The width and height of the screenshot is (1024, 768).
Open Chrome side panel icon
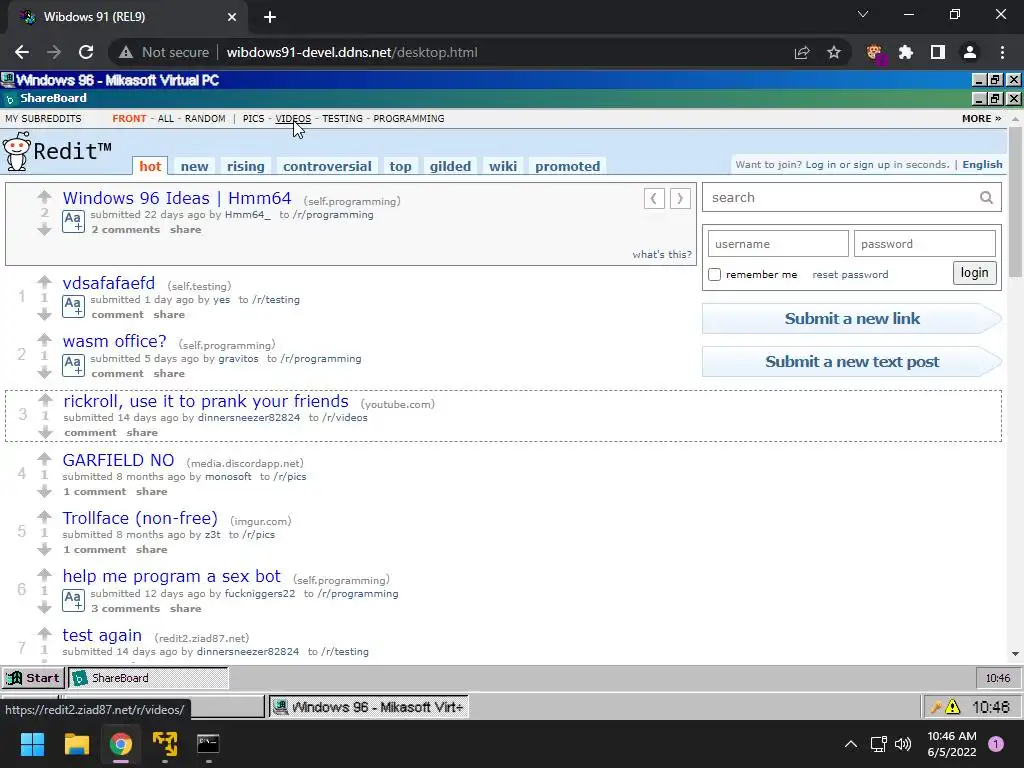pyautogui.click(x=938, y=52)
